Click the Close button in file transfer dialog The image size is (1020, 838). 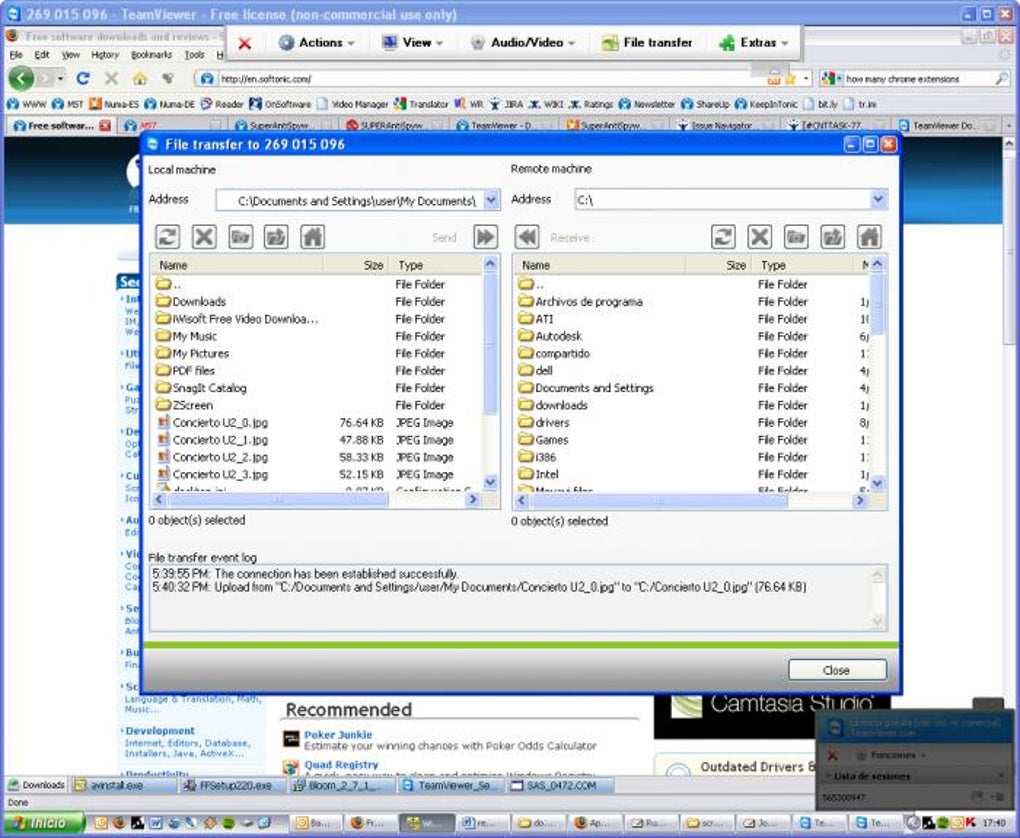(x=837, y=670)
